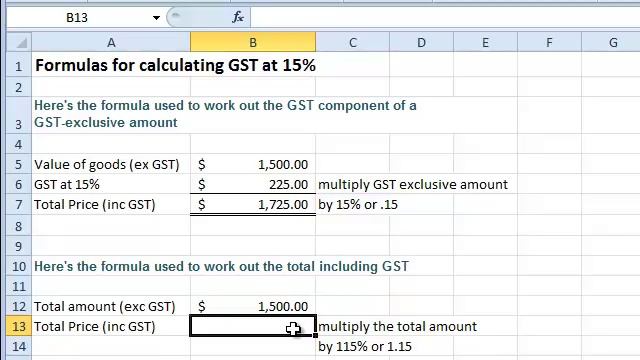This screenshot has width=640, height=360.
Task: Select row 1 header
Action: point(19,65)
